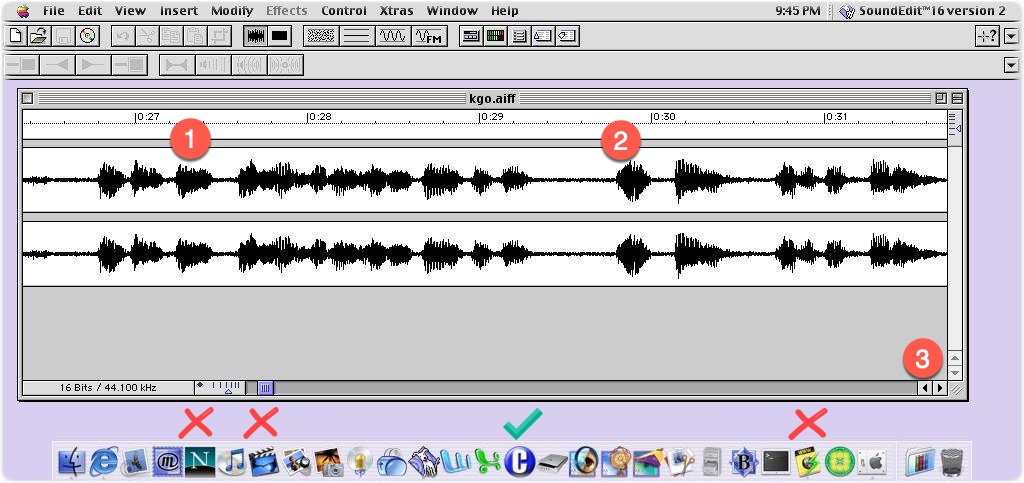This screenshot has height=483, width=1024.
Task: Open the Edit menu
Action: [x=90, y=10]
